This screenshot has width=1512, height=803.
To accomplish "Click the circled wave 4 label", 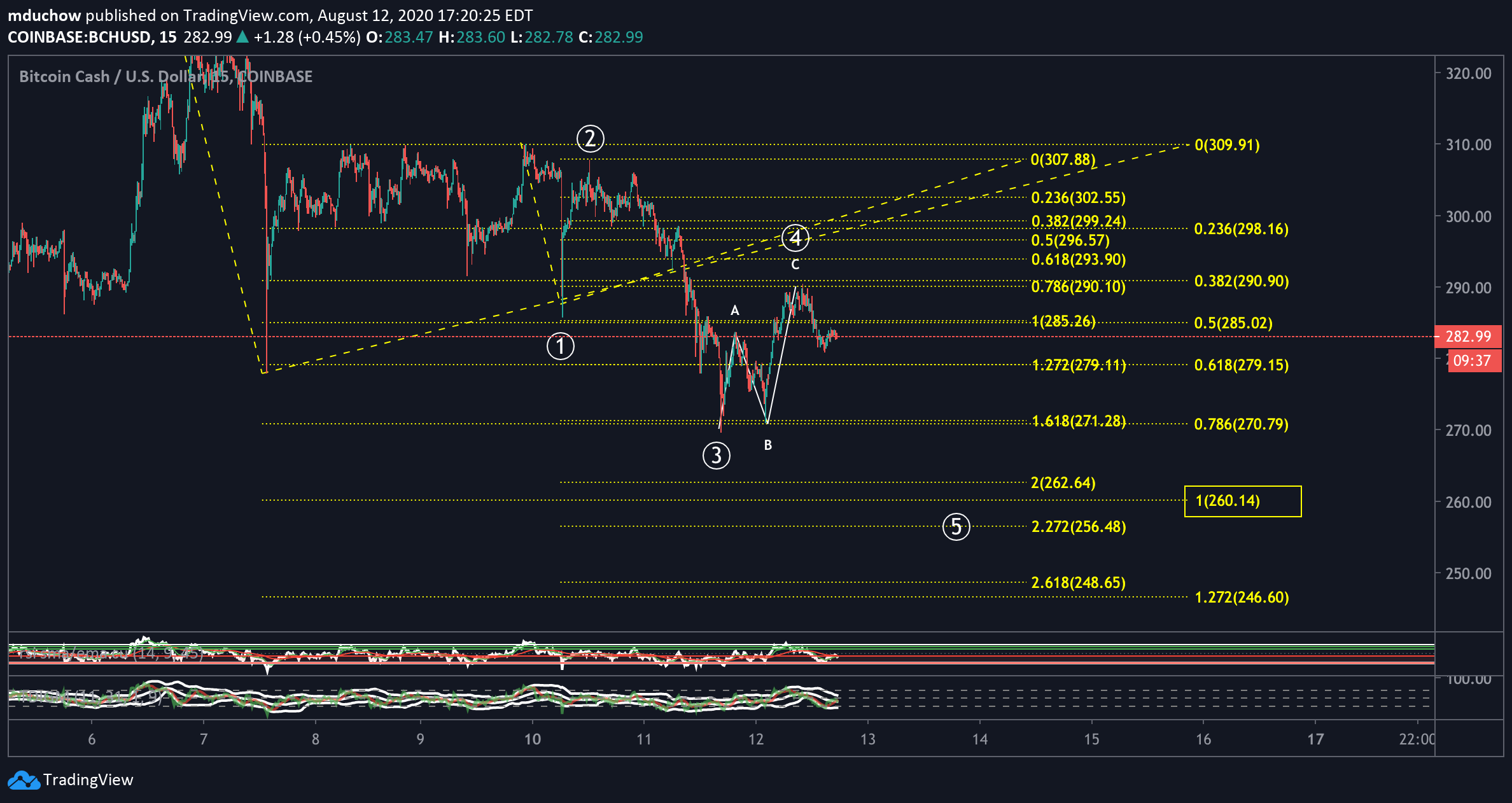I will 795,238.
